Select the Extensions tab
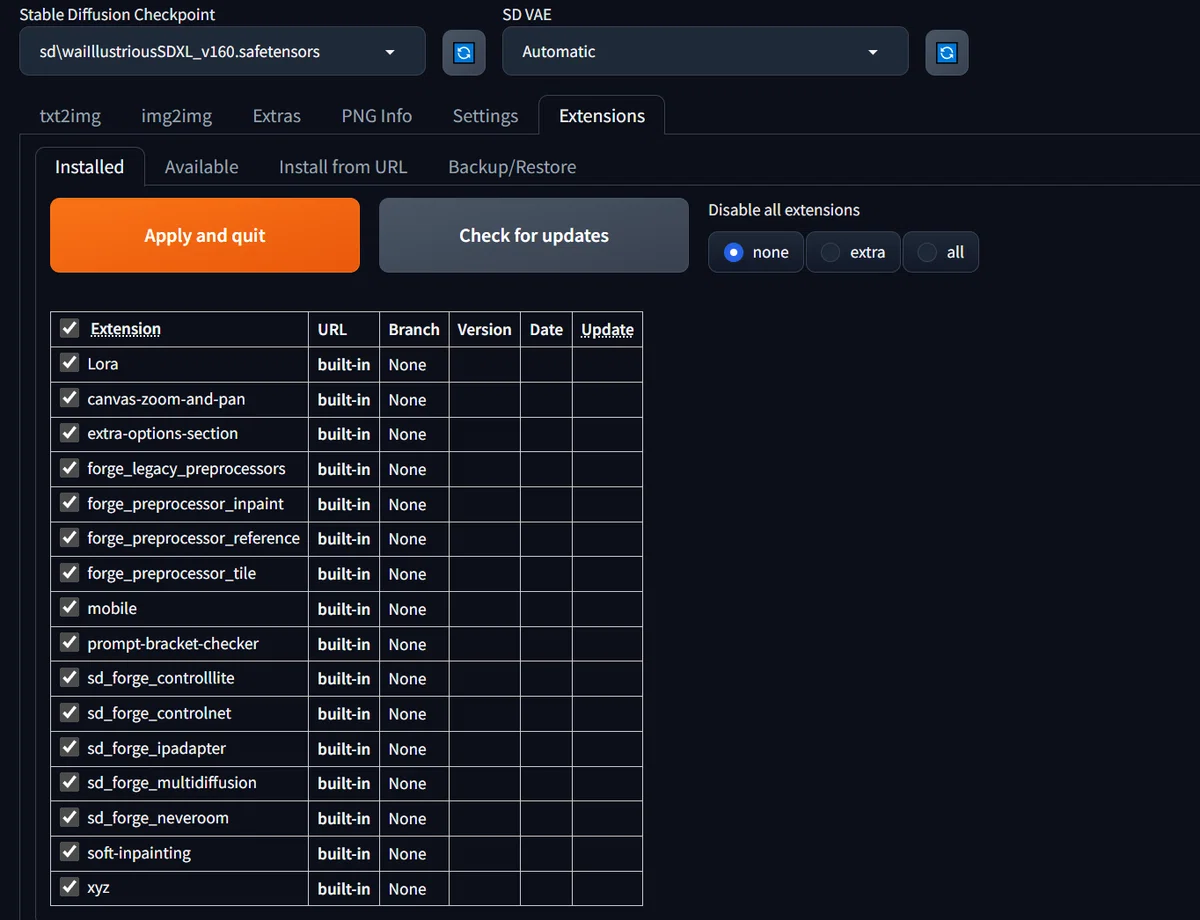The height and width of the screenshot is (920, 1200). click(x=602, y=116)
